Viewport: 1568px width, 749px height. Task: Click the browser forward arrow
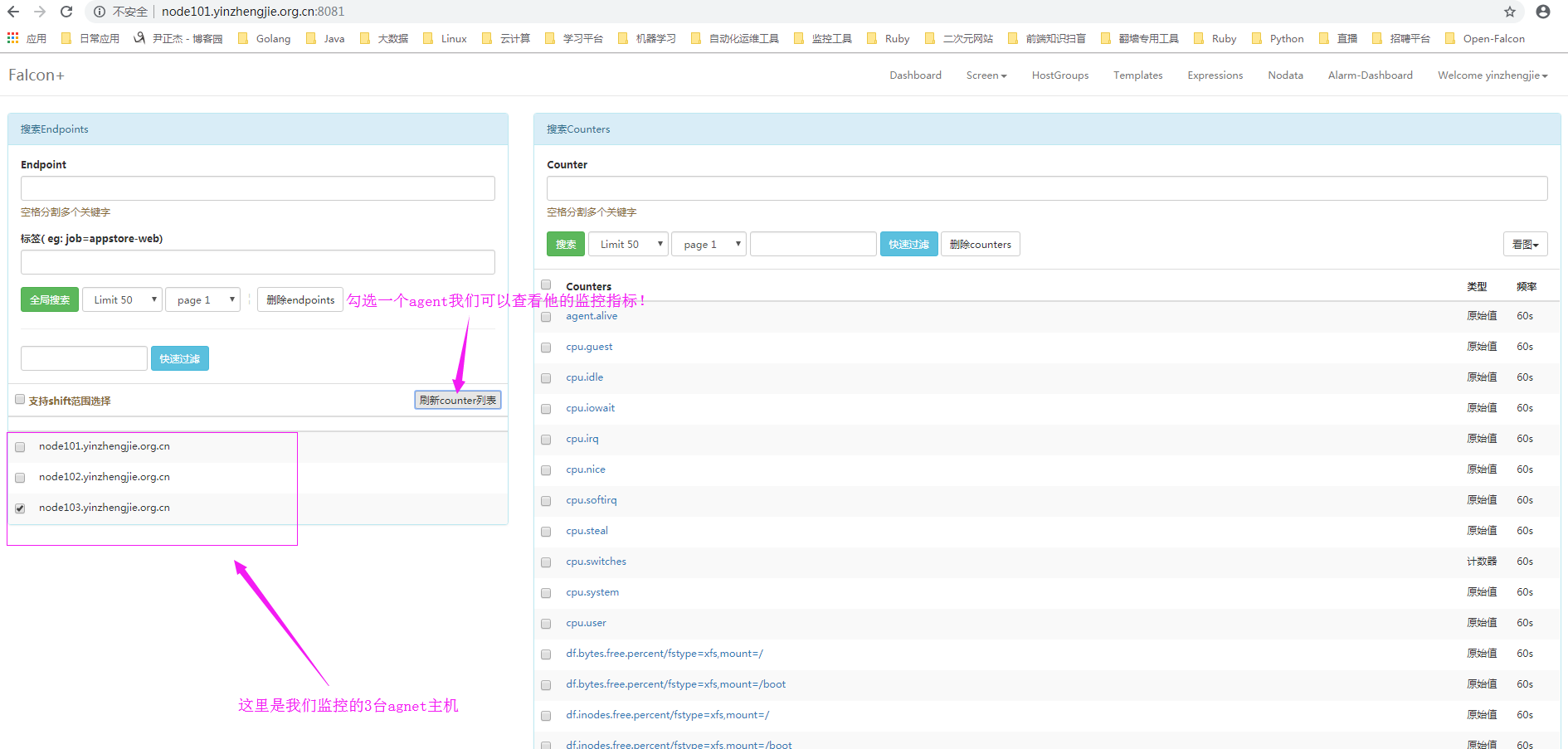click(40, 12)
